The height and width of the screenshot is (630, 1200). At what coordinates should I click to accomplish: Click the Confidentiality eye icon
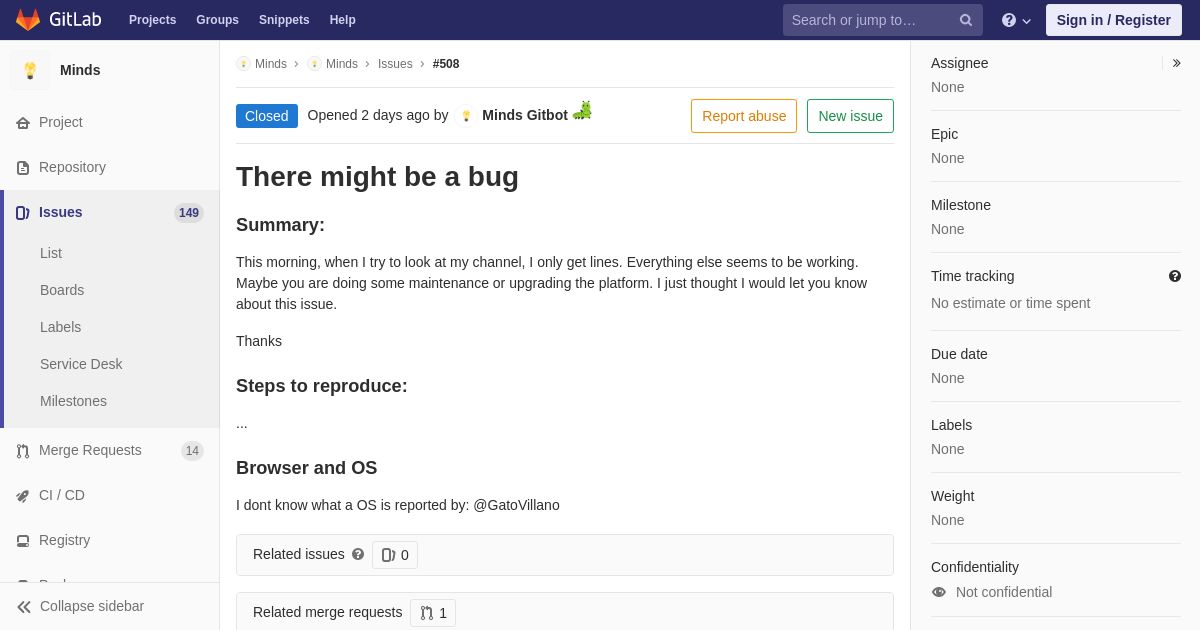tap(939, 592)
